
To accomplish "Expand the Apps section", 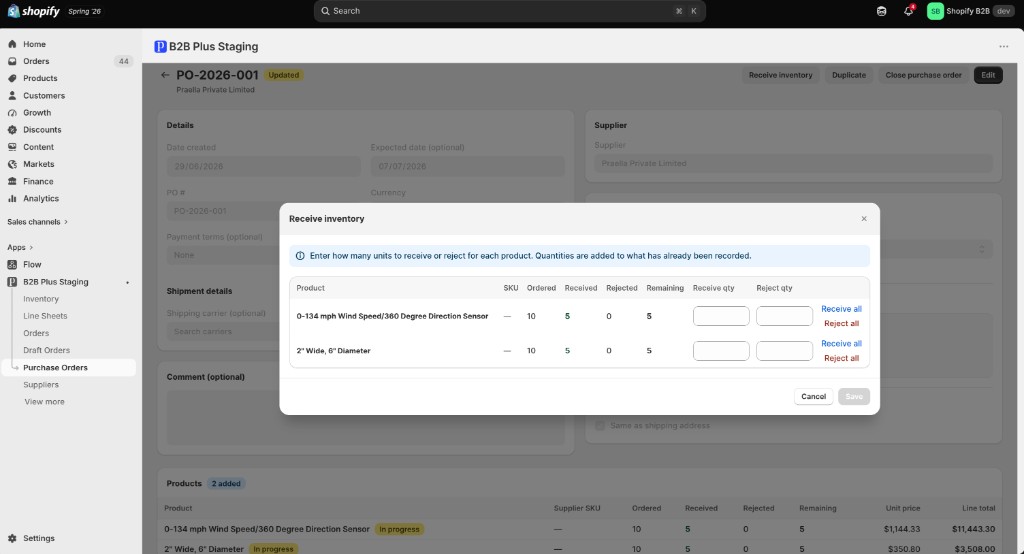I will (x=20, y=248).
